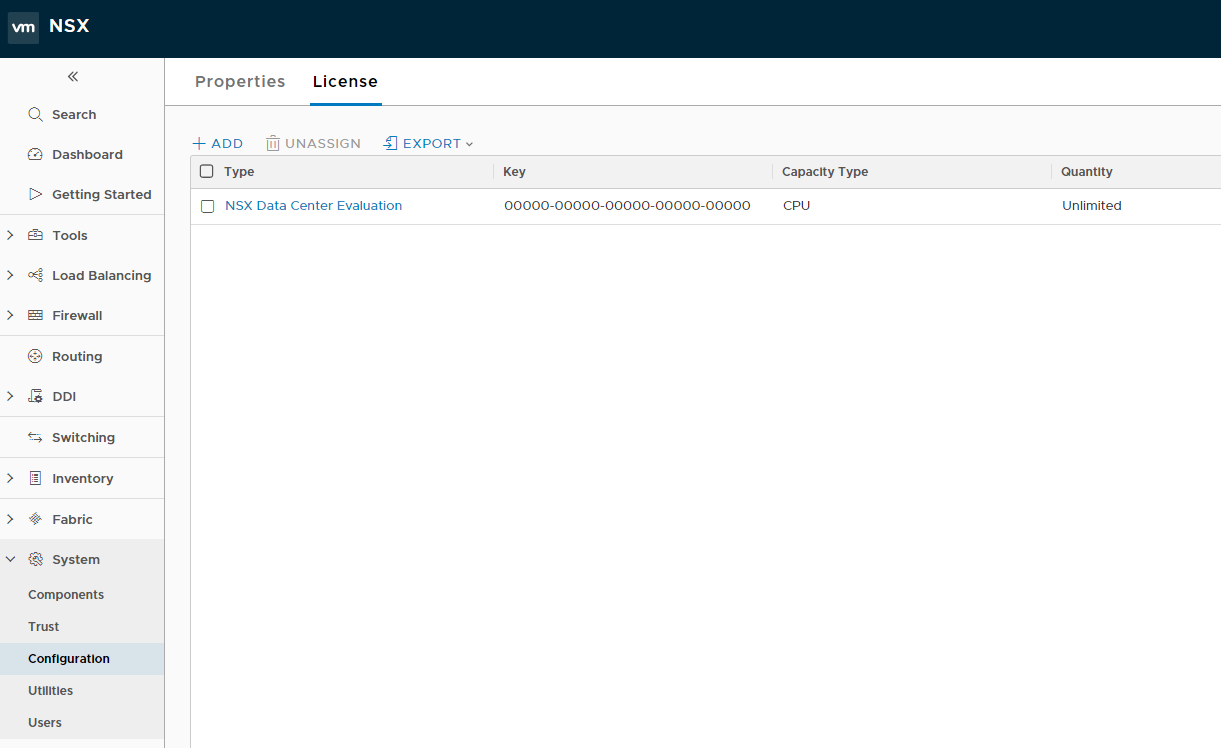The width and height of the screenshot is (1221, 748).
Task: Click the Getting Started play icon
Action: pyautogui.click(x=36, y=194)
